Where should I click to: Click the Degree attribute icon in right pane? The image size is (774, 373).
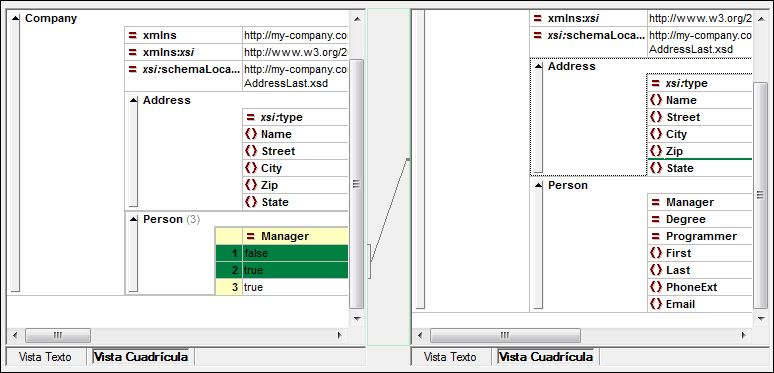[656, 219]
